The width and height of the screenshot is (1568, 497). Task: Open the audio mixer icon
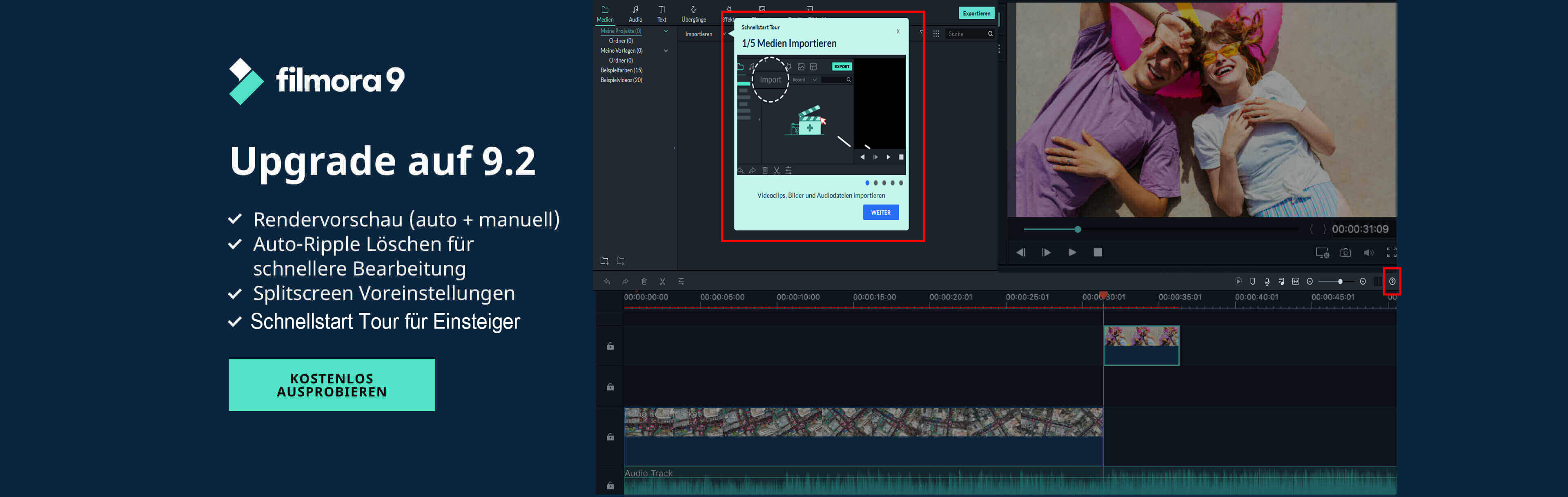1281,281
